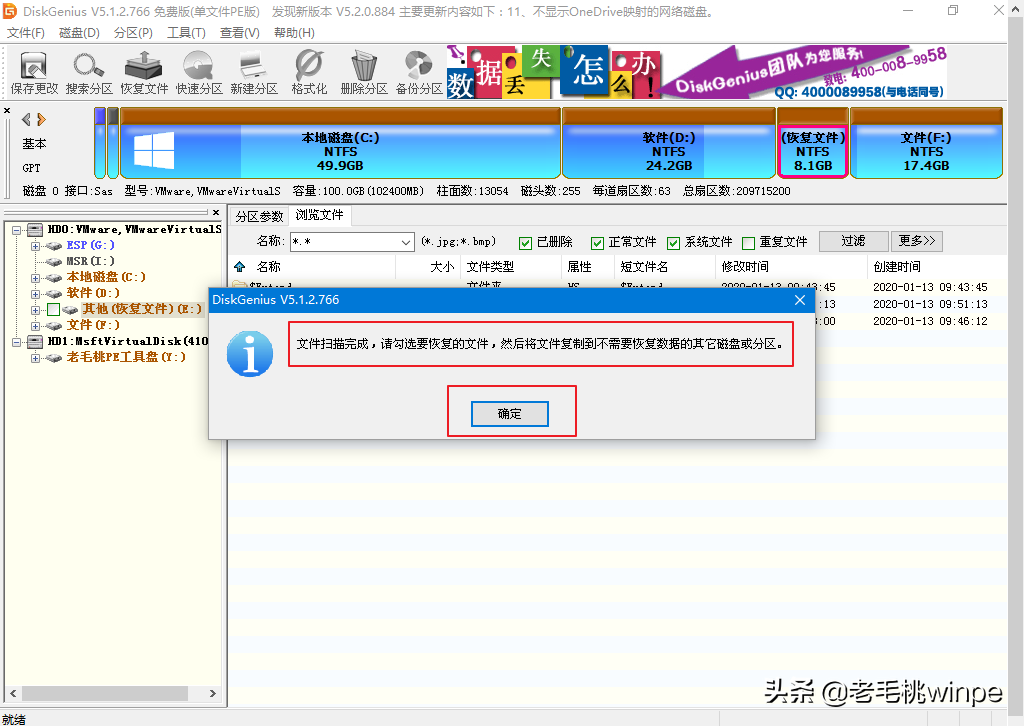Open the 搜索分区 tool

[88, 72]
